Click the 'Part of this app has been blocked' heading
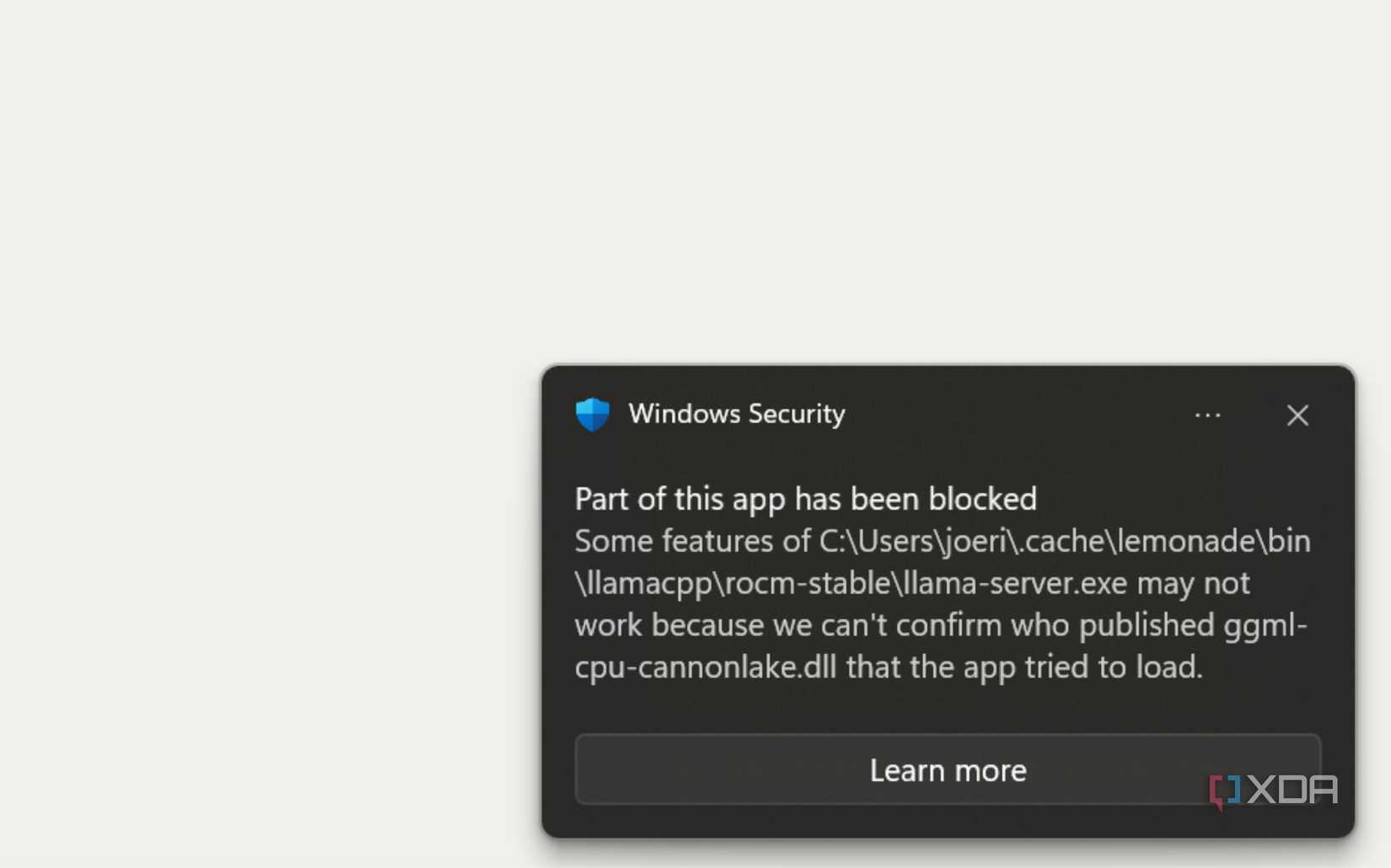 tap(805, 498)
